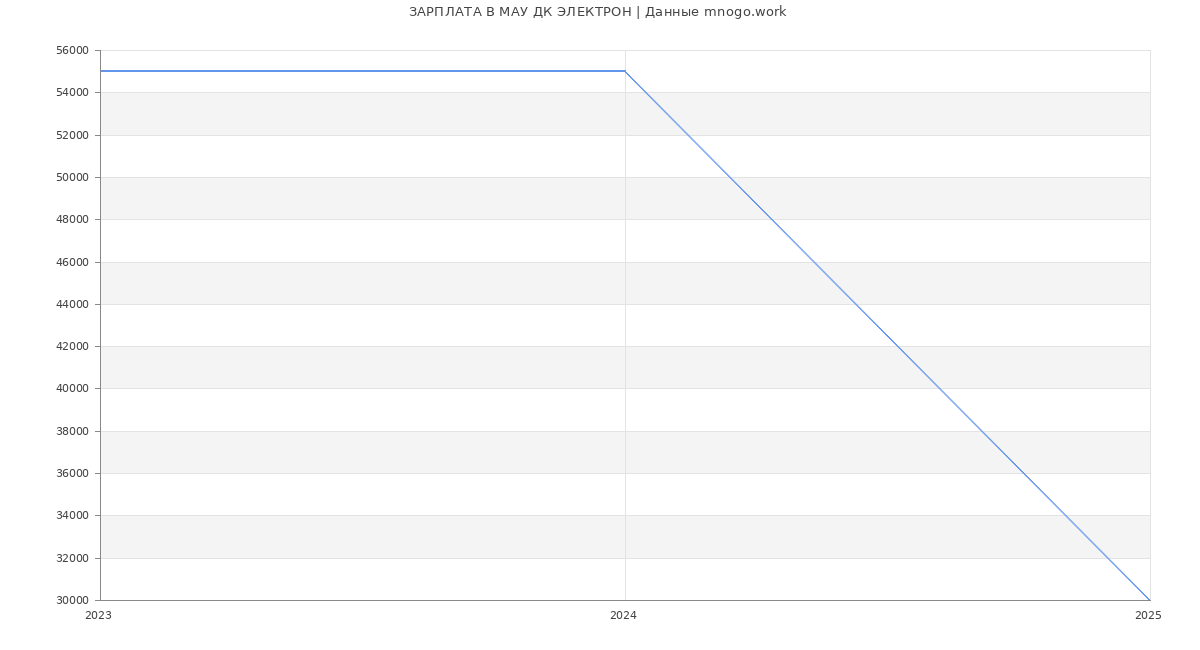Click the 32000 y-axis label
Image resolution: width=1200 pixels, height=650 pixels.
[x=72, y=559]
